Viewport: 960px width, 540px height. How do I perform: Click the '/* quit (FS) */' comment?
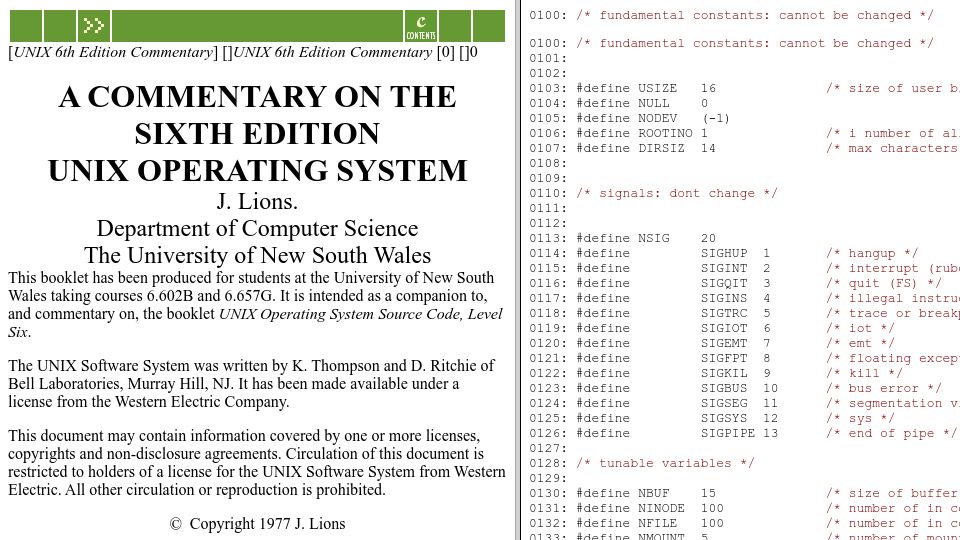pyautogui.click(x=883, y=283)
